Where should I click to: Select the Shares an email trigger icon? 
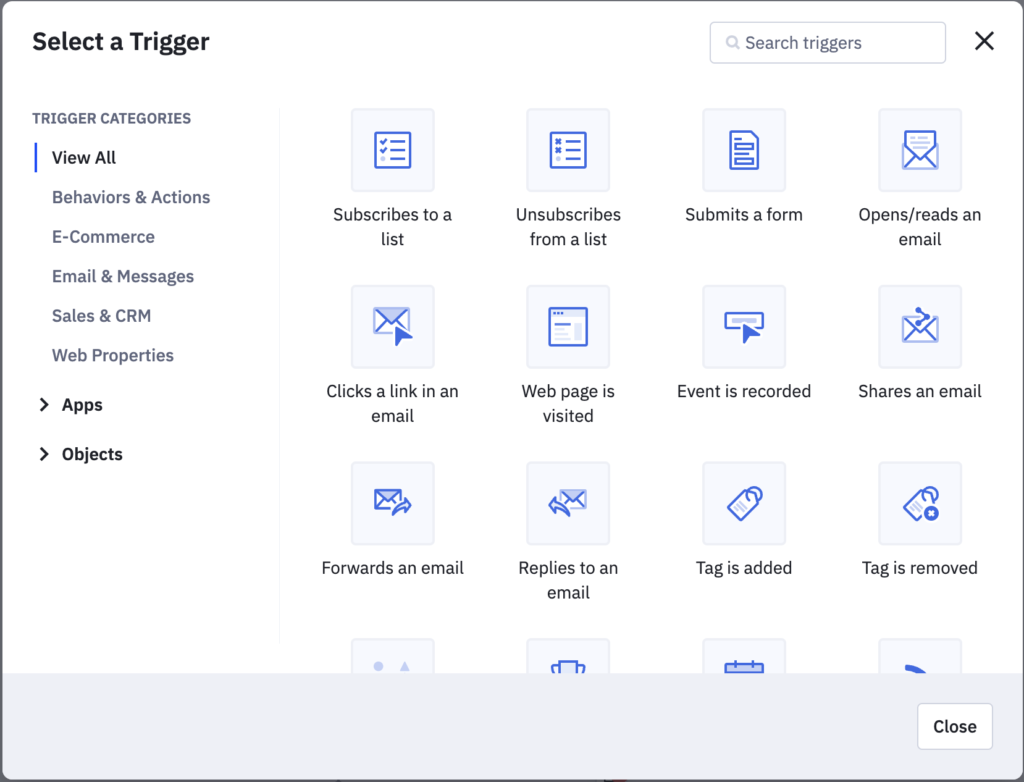pos(920,327)
